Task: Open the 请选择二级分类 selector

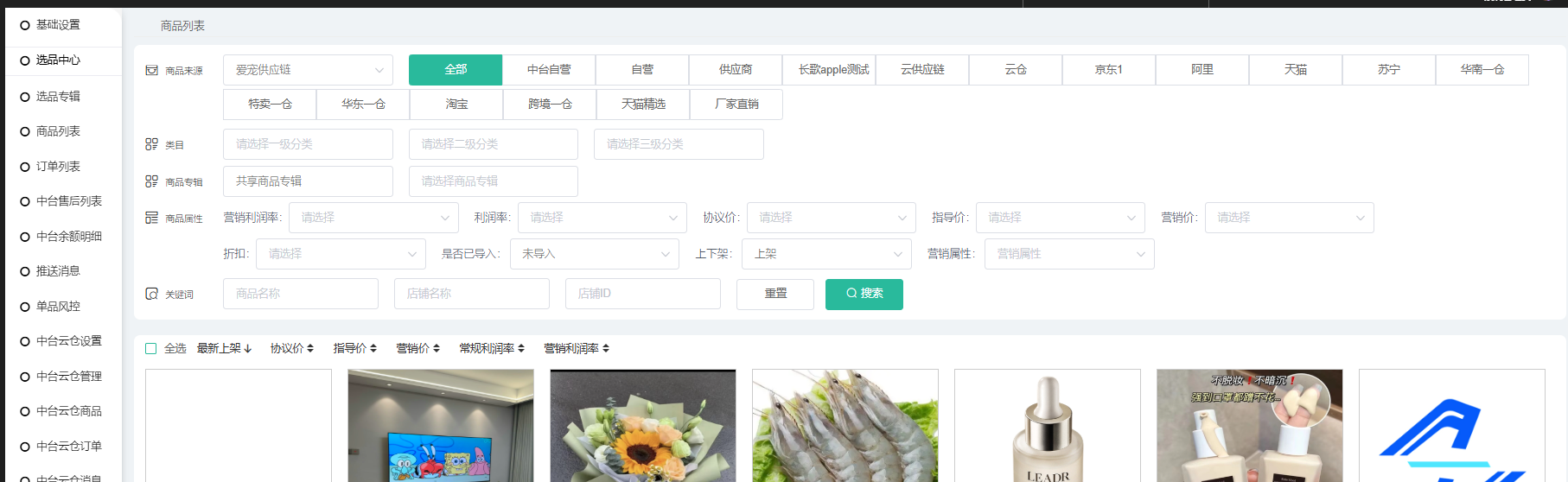Action: (x=494, y=144)
